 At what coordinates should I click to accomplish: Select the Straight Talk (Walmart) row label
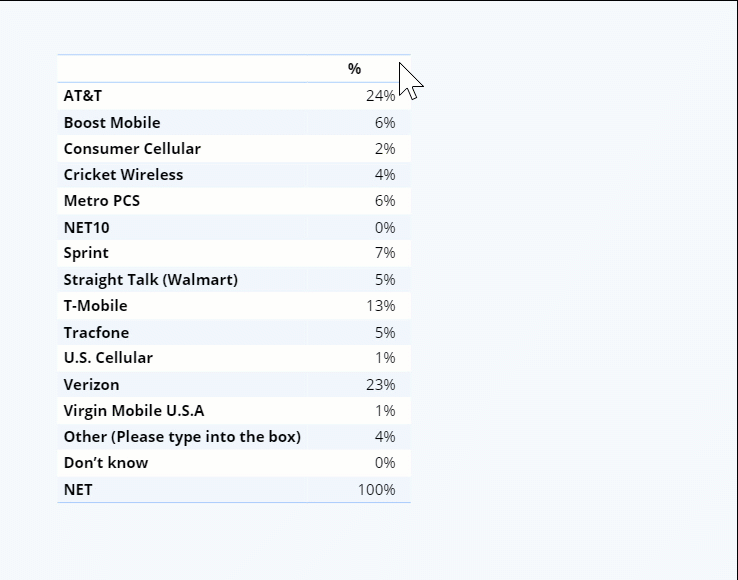(151, 280)
